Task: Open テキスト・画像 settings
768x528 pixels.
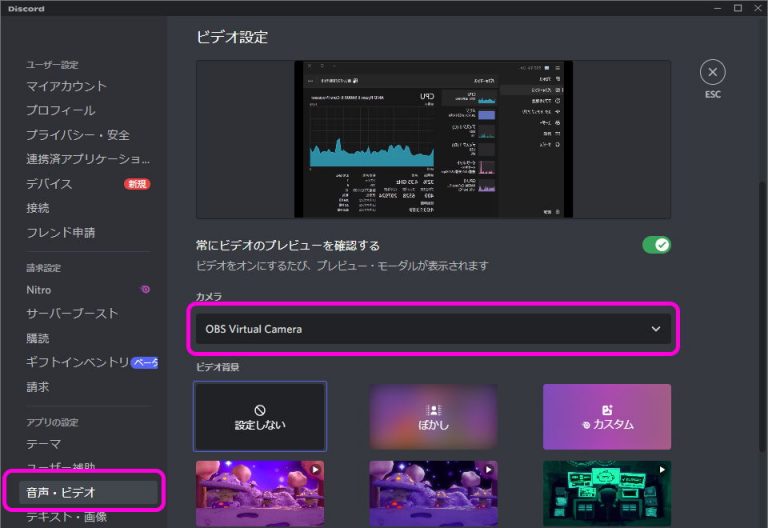Action: (x=66, y=517)
